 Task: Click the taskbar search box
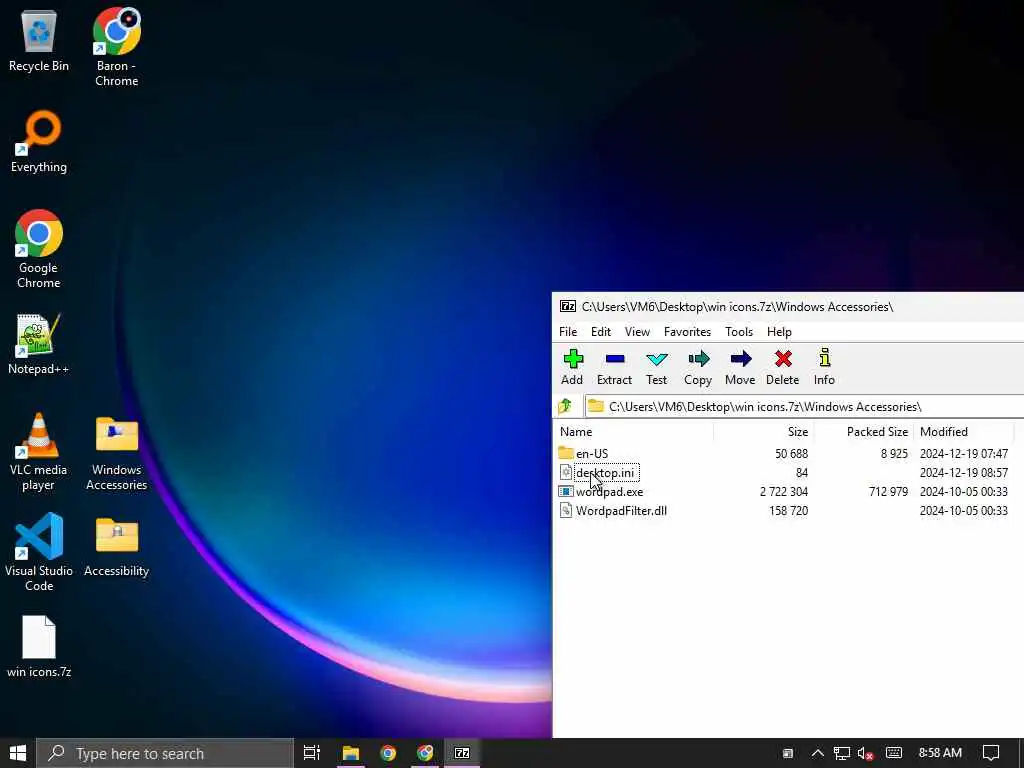tap(165, 753)
